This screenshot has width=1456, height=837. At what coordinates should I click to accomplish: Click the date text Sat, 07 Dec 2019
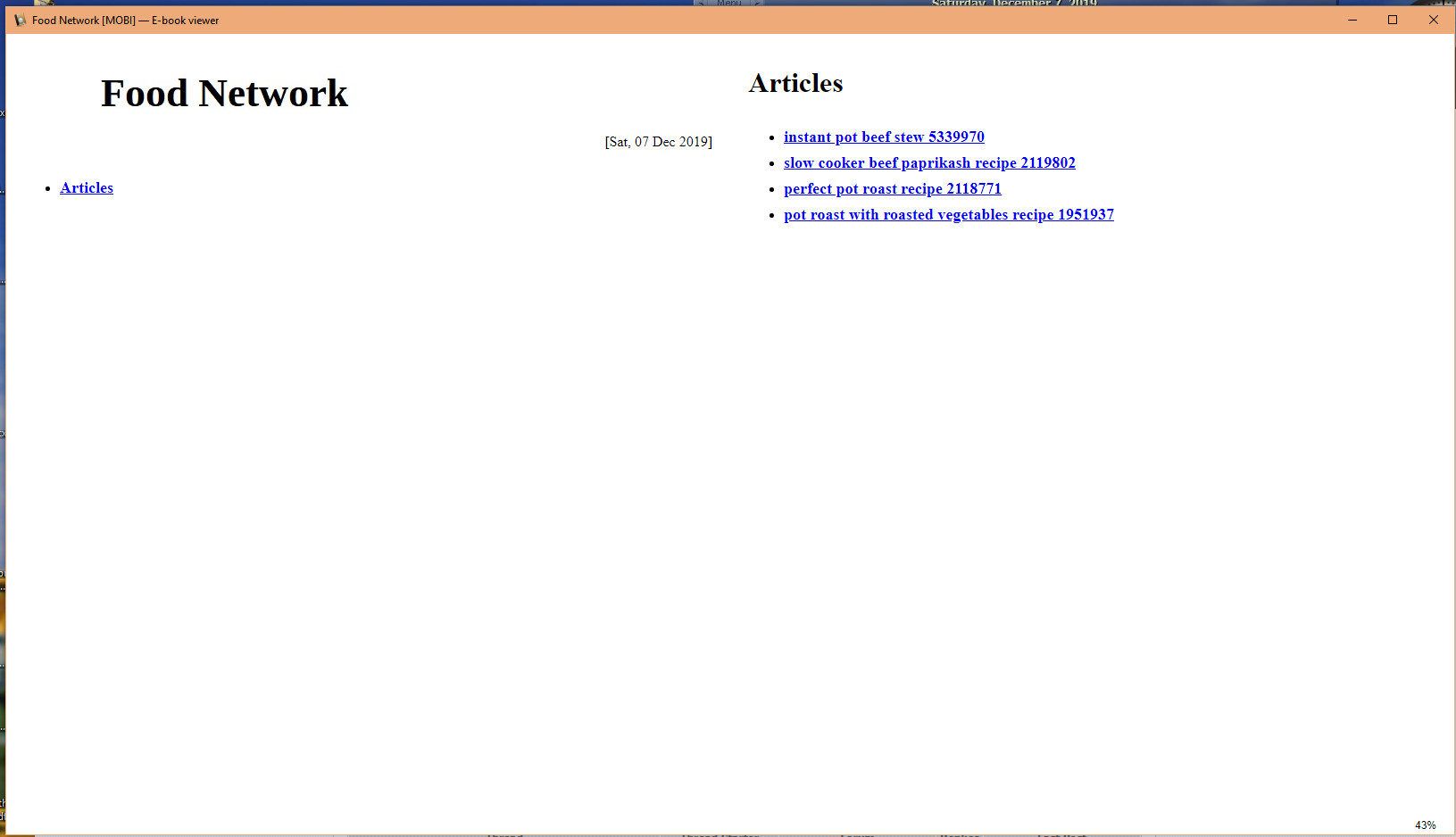click(659, 142)
